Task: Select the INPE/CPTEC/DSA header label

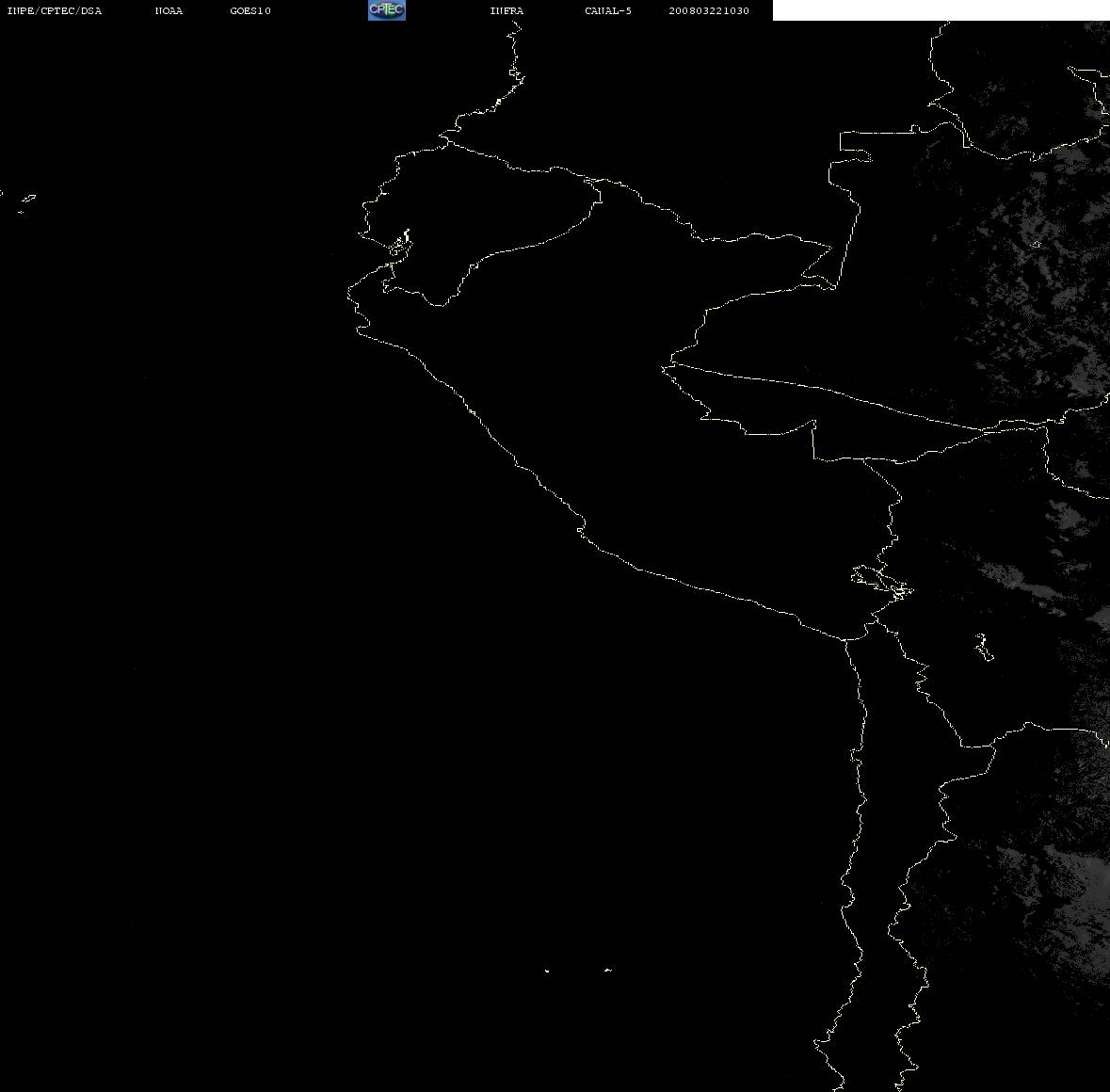Action: click(55, 10)
